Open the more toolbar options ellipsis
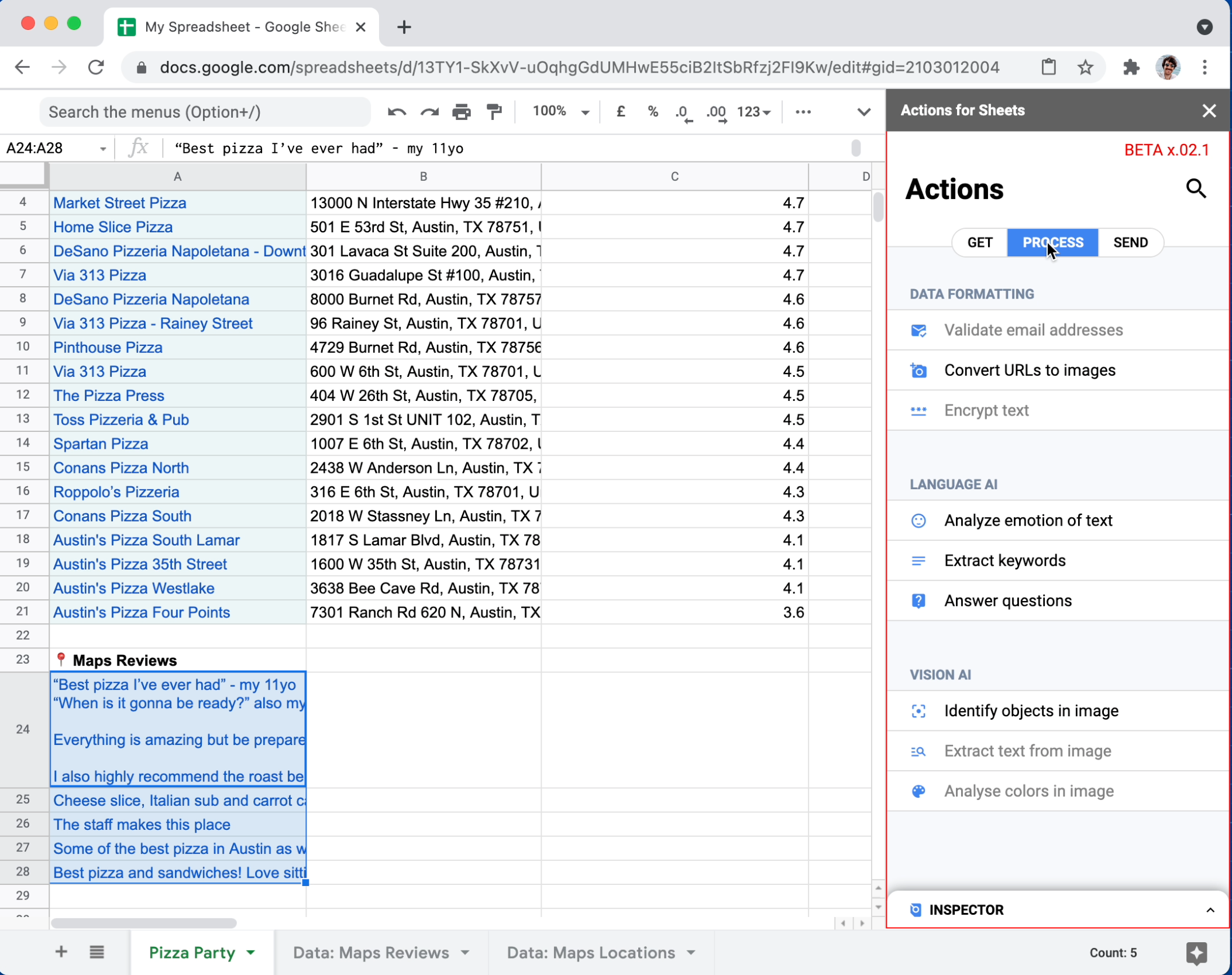The height and width of the screenshot is (975, 1232). click(803, 112)
